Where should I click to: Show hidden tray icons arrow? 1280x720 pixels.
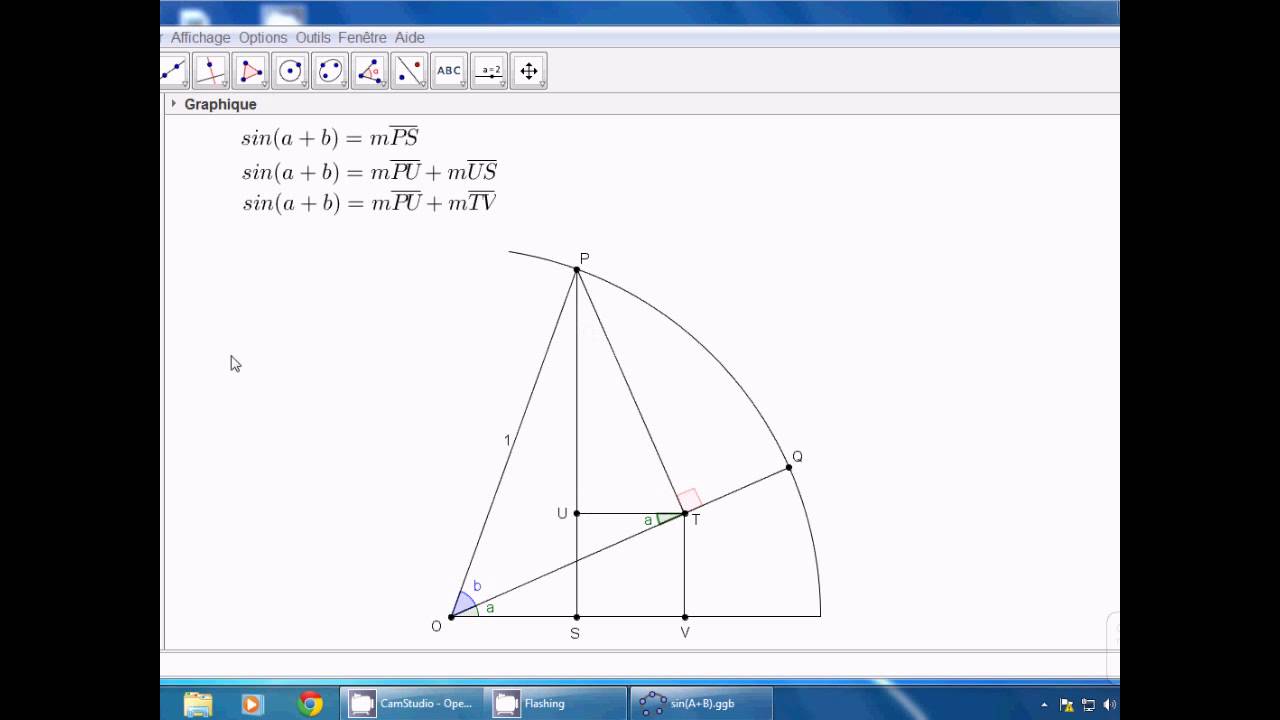click(1044, 704)
